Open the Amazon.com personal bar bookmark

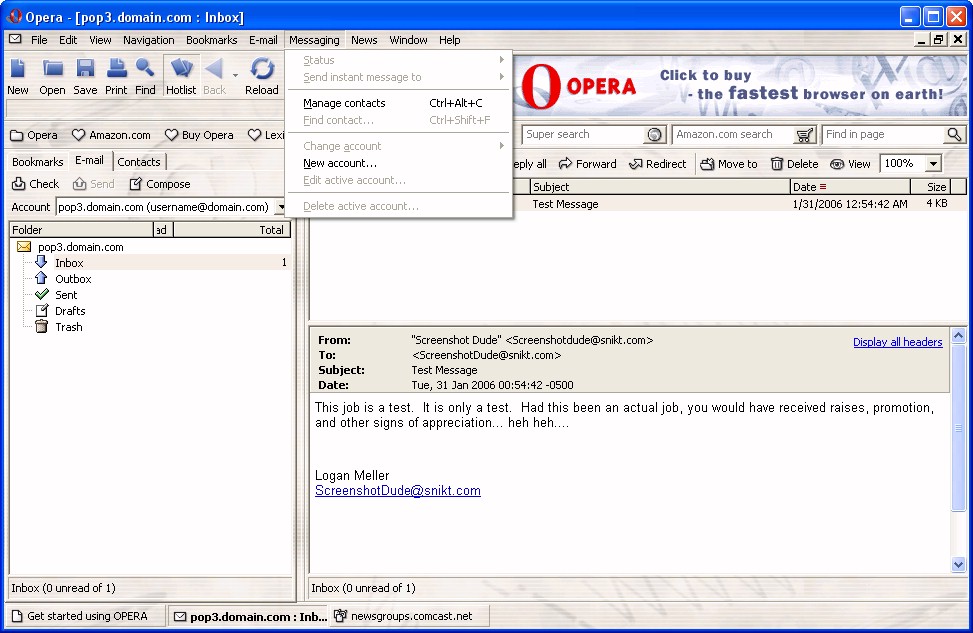click(x=111, y=135)
